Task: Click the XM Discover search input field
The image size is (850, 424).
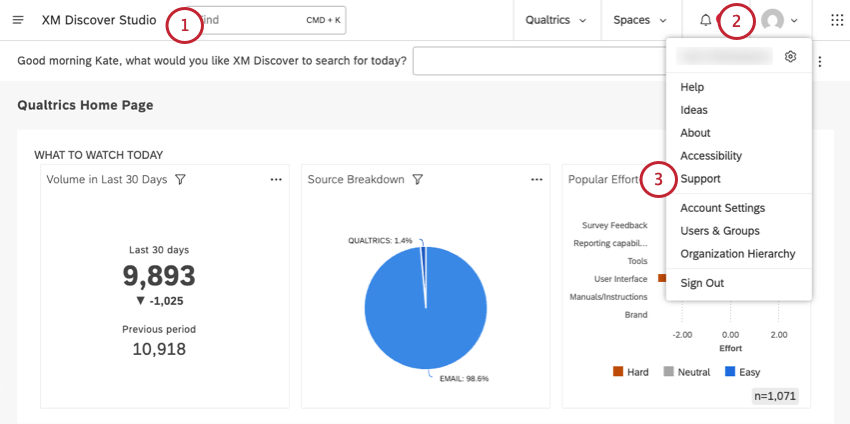Action: point(540,61)
